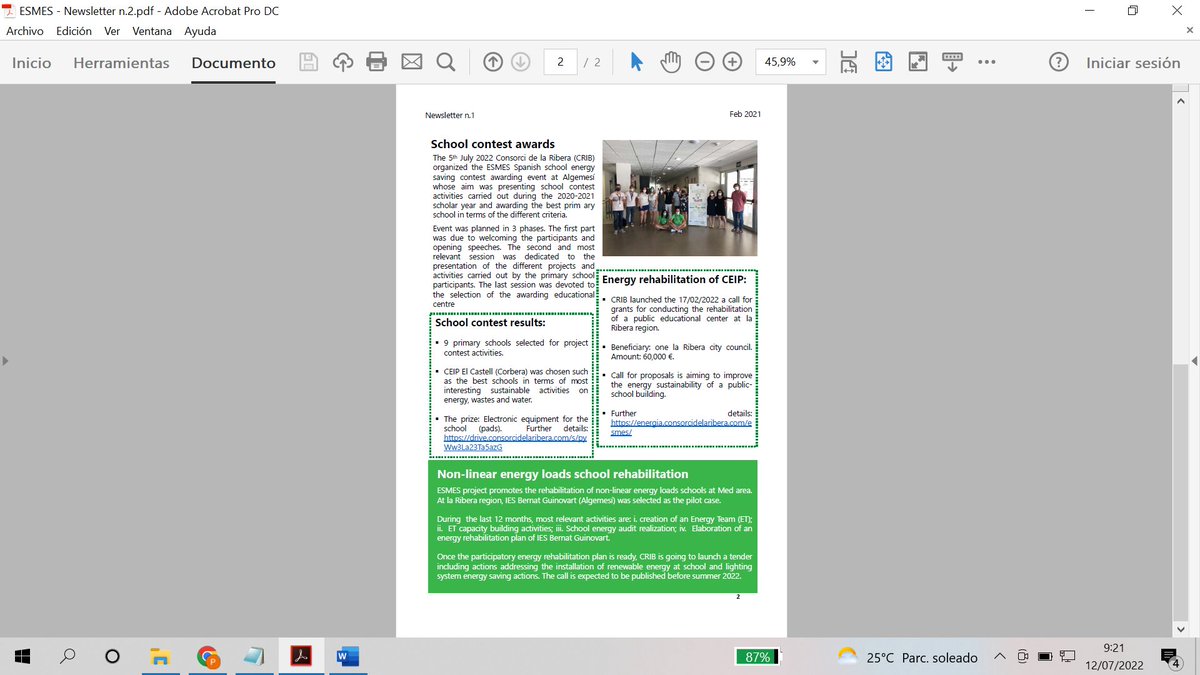The width and height of the screenshot is (1200, 675).
Task: Print the document
Action: [x=377, y=62]
